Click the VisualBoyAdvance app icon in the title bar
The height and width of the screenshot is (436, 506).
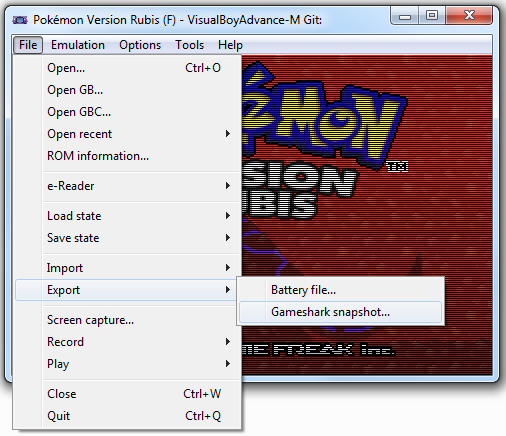click(x=20, y=20)
